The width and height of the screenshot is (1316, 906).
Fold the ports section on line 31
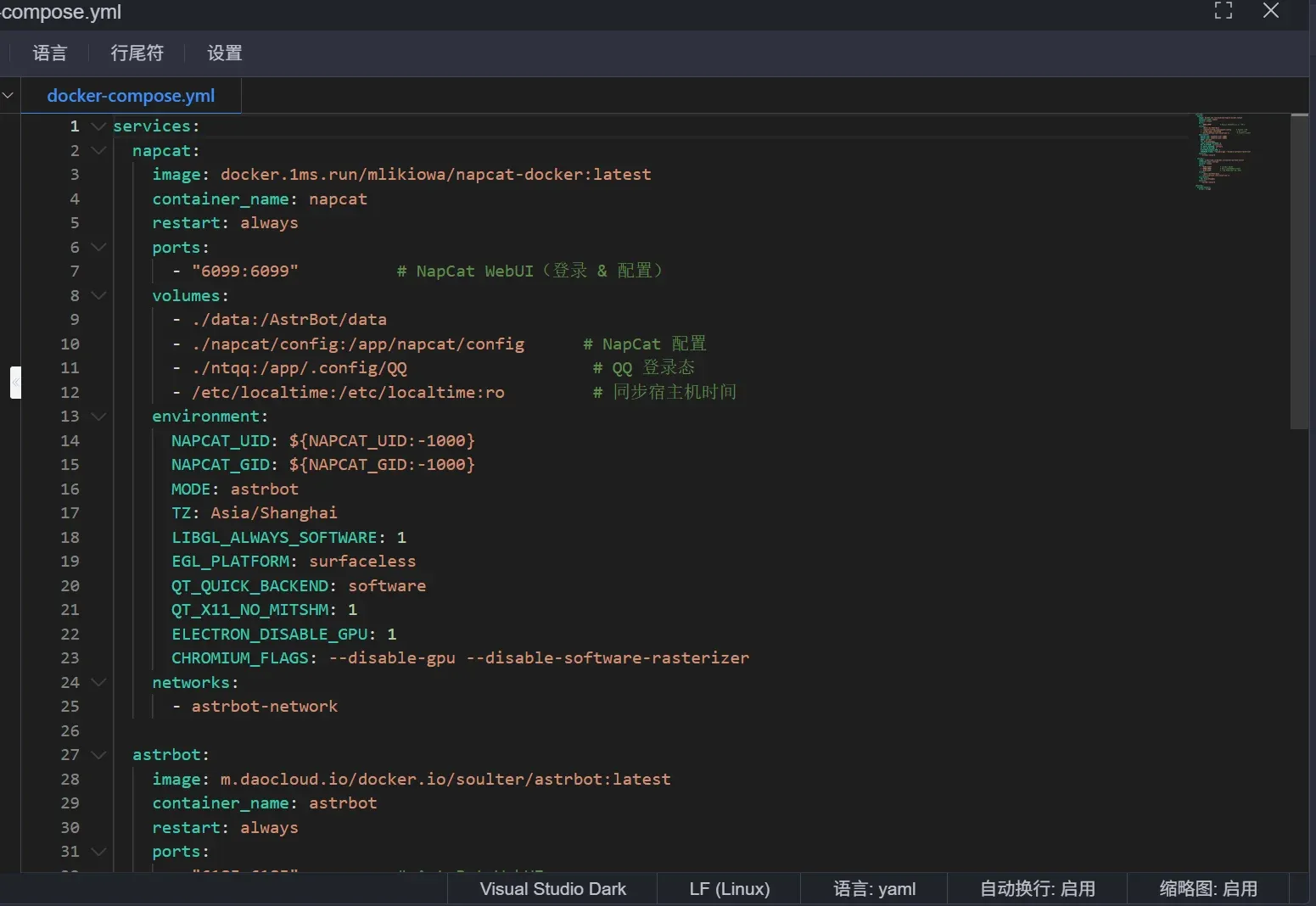tap(98, 852)
